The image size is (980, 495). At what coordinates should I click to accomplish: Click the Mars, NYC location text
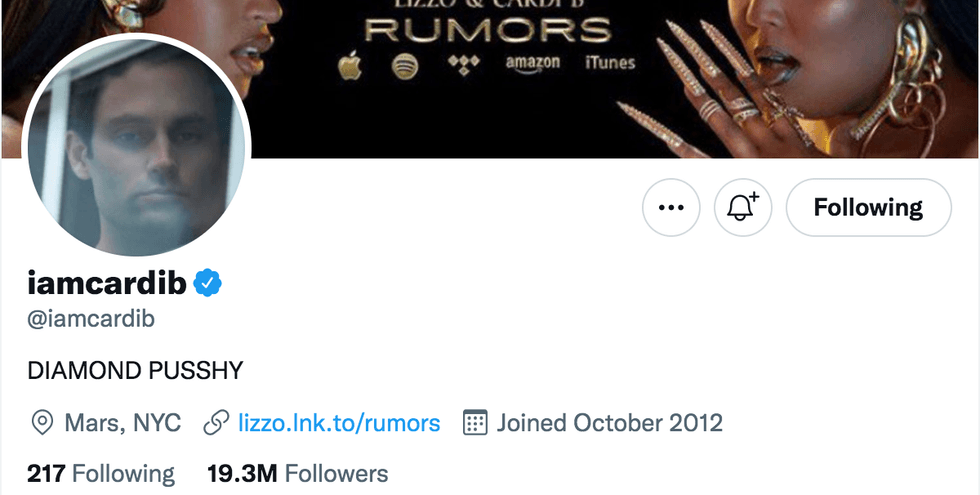point(122,422)
